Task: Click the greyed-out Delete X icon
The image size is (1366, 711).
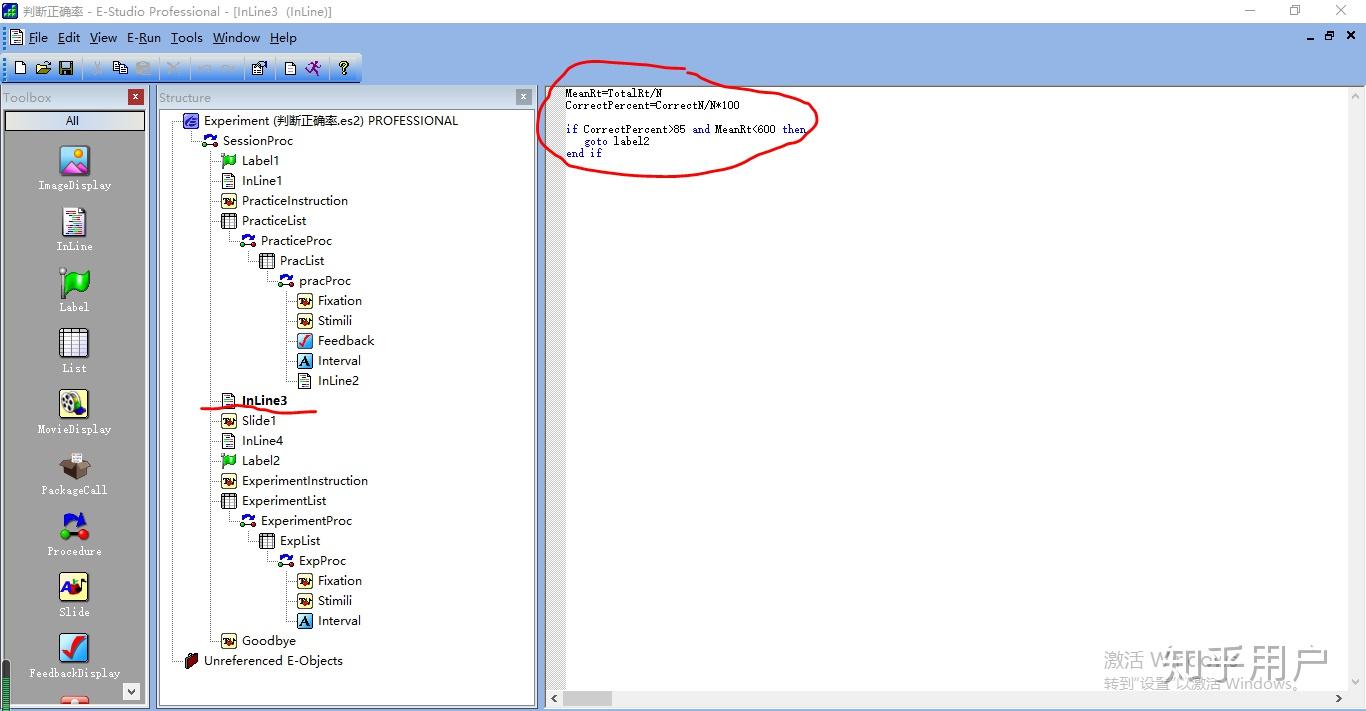Action: point(173,68)
